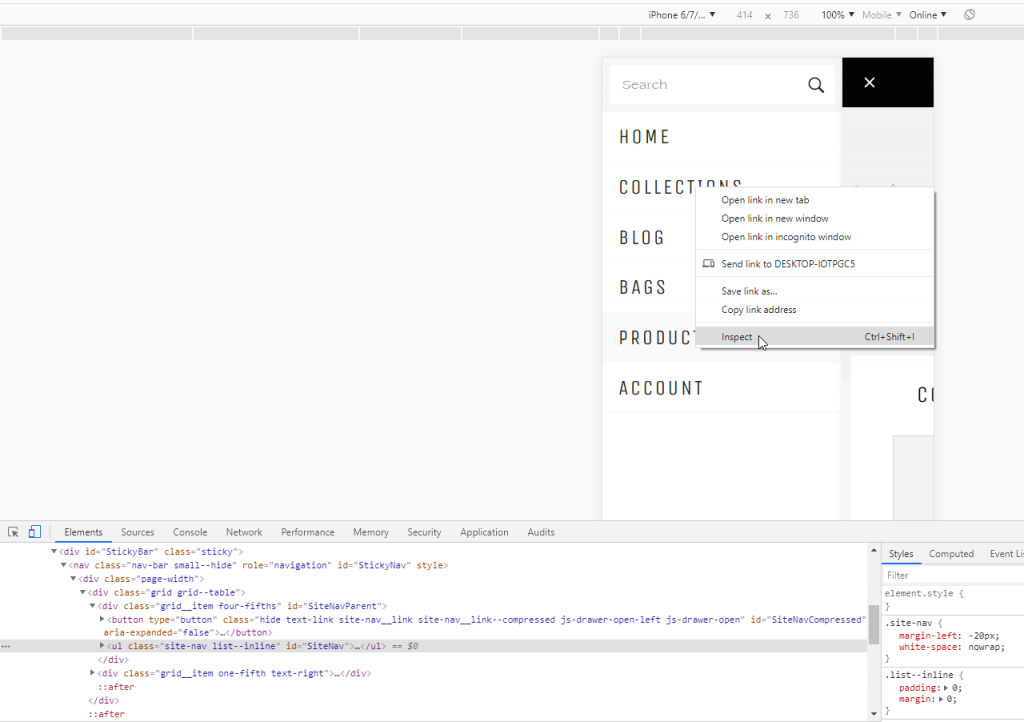This screenshot has height=722, width=1024.
Task: Click inside the webpage Search input field
Action: (x=700, y=84)
